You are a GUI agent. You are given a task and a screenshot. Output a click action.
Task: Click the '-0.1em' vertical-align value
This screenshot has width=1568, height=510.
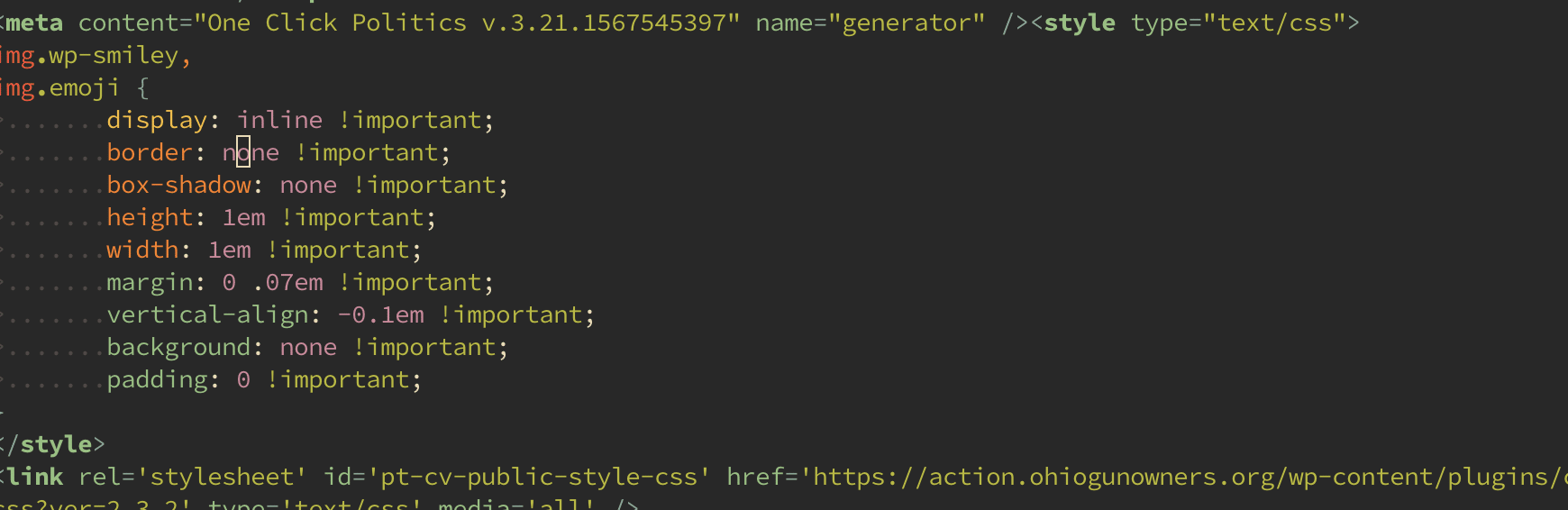pyautogui.click(x=380, y=315)
